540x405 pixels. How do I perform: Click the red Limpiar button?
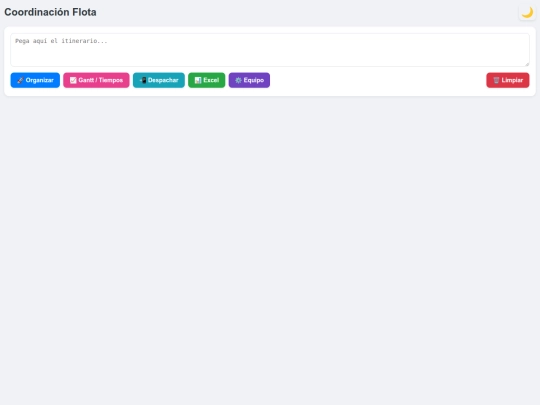(508, 80)
